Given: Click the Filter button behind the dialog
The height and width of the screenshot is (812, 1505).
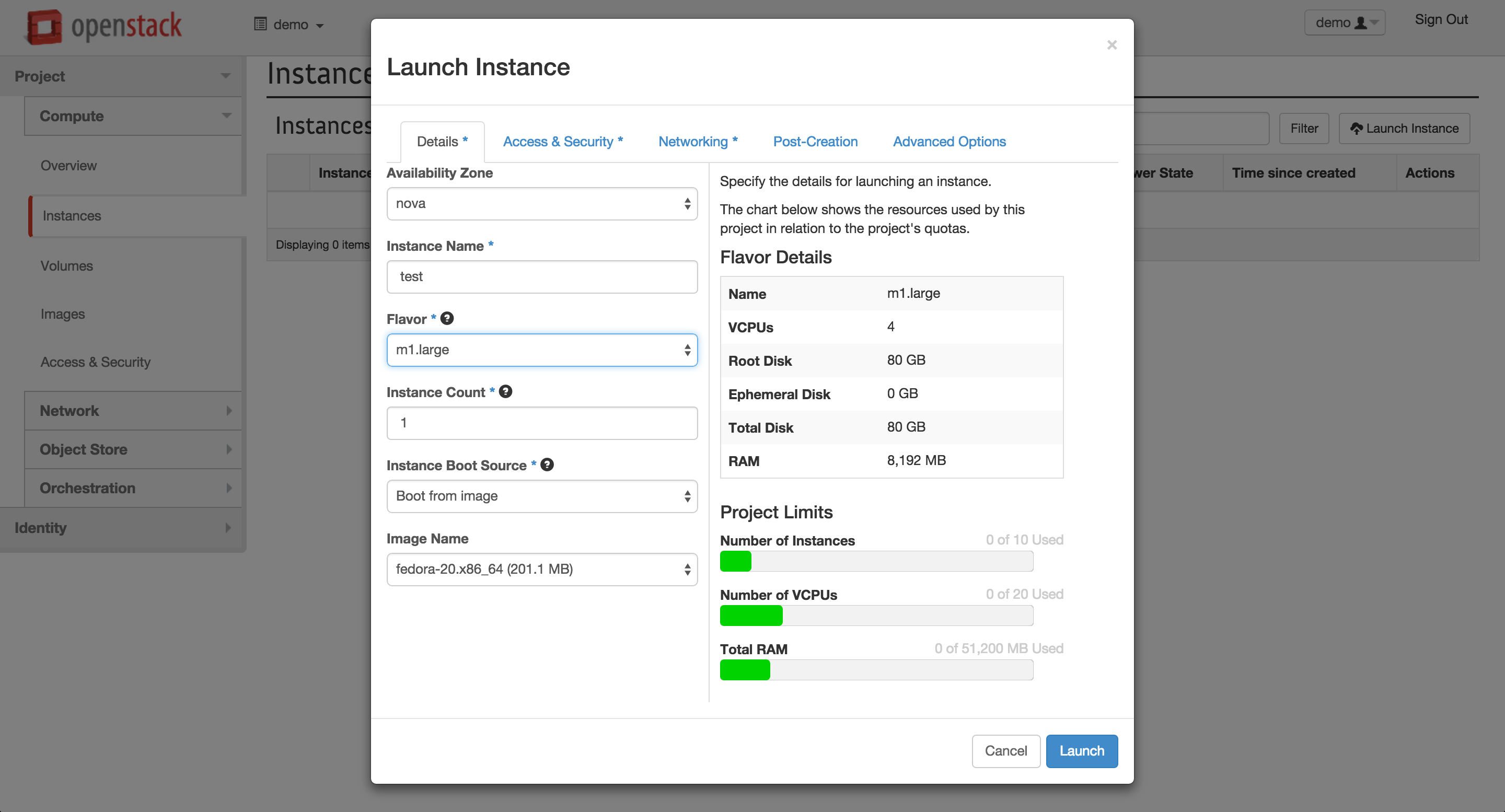Looking at the screenshot, I should coord(1304,129).
